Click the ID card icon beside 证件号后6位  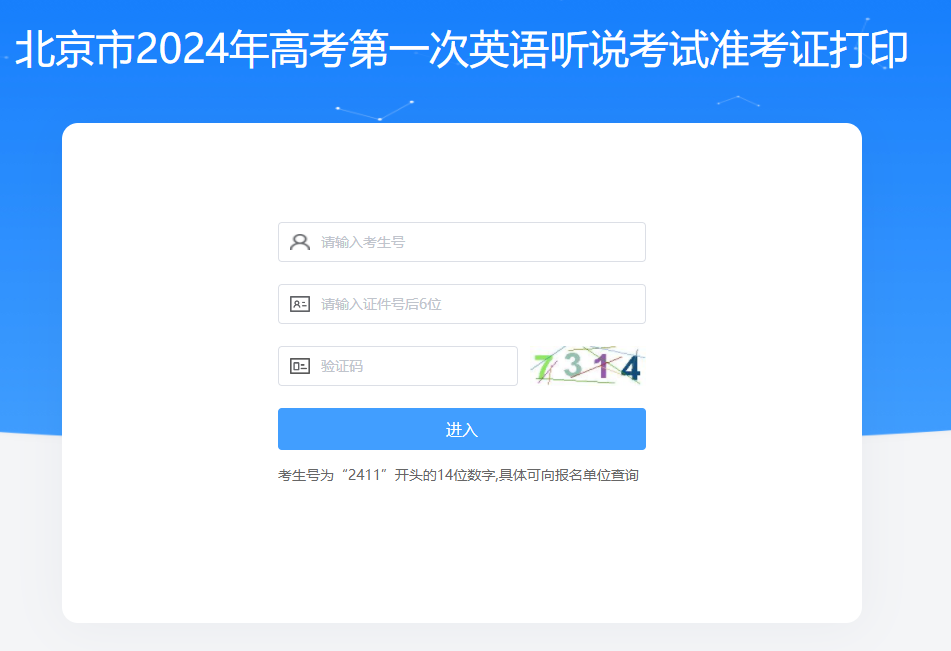pyautogui.click(x=300, y=304)
